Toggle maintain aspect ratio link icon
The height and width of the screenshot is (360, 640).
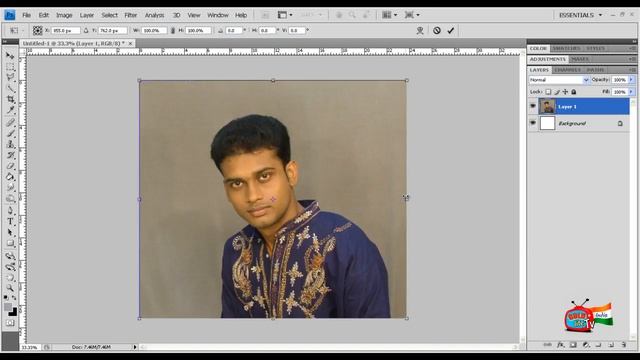click(x=173, y=30)
